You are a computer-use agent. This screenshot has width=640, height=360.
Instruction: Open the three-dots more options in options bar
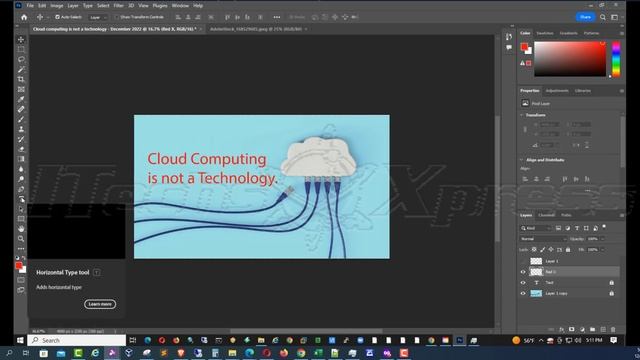pos(277,17)
